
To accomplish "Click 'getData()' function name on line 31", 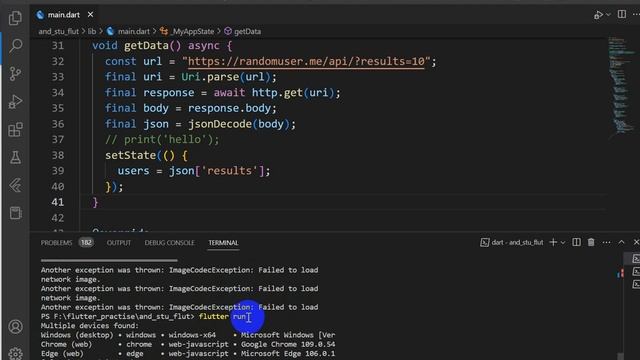I will pyautogui.click(x=152, y=45).
